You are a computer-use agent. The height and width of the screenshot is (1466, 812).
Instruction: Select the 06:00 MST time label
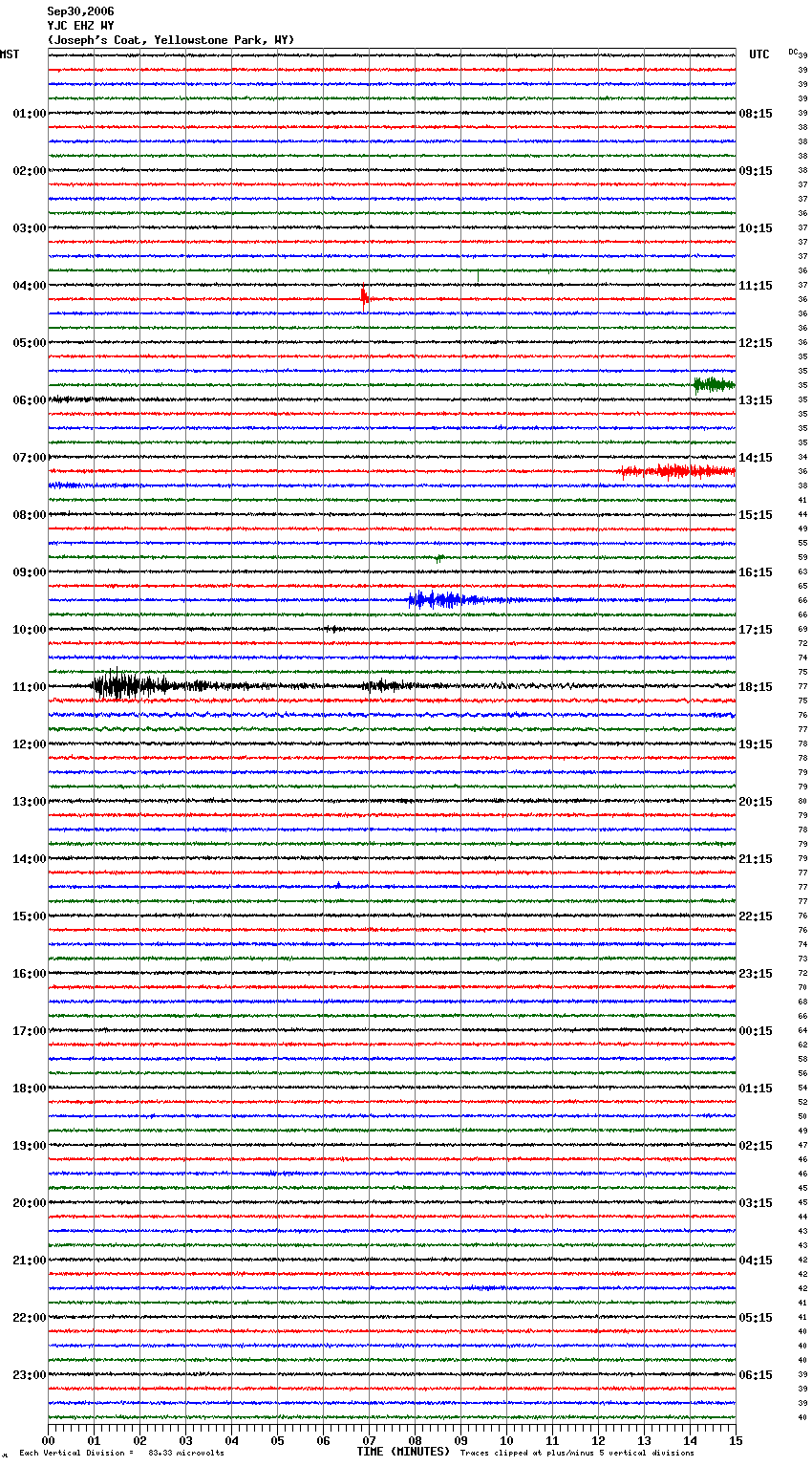[x=29, y=400]
